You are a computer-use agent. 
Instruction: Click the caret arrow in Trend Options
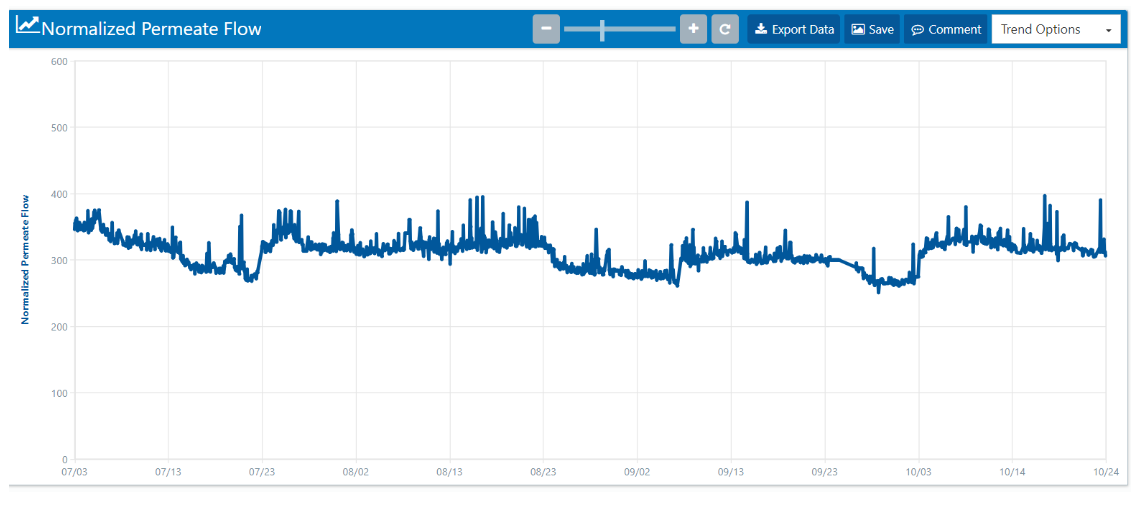pyautogui.click(x=1108, y=30)
